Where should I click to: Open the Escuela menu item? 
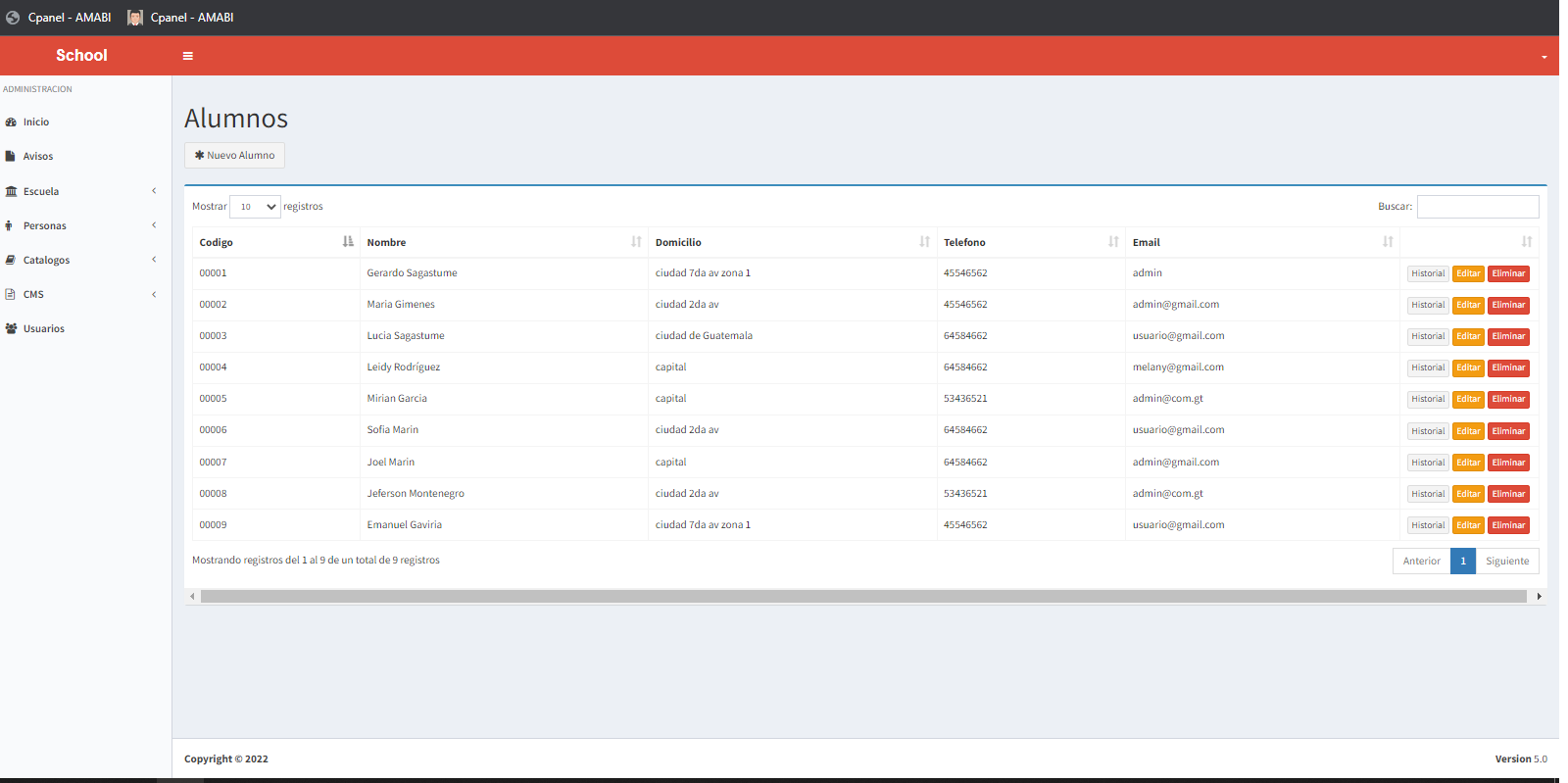[85, 191]
